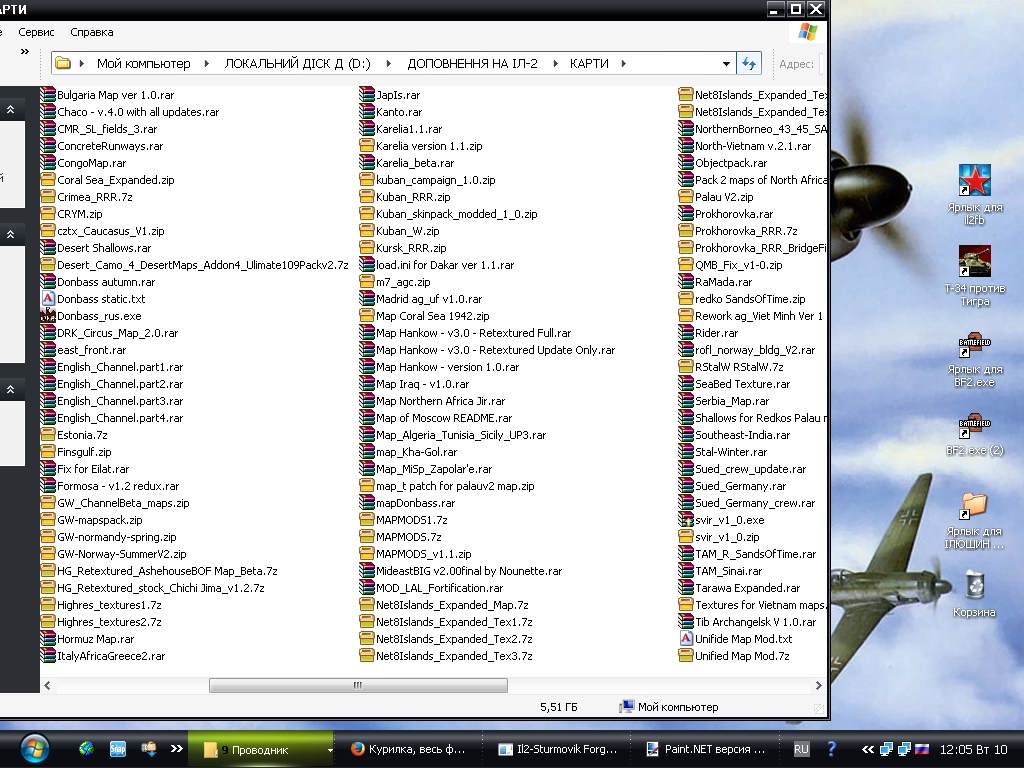This screenshot has width=1024, height=768.
Task: Open desktop shortcut BF2.exe (2)
Action: coord(974,435)
